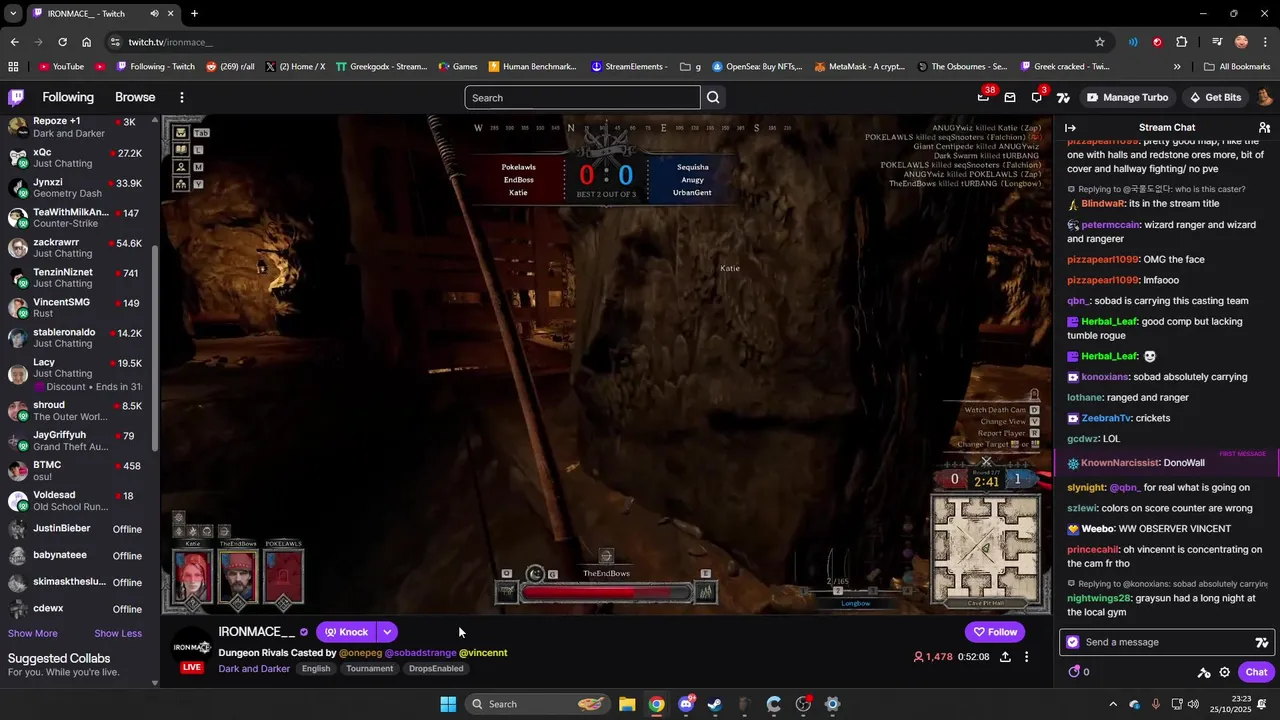The width and height of the screenshot is (1280, 720).
Task: Open the Browse tab
Action: click(135, 97)
